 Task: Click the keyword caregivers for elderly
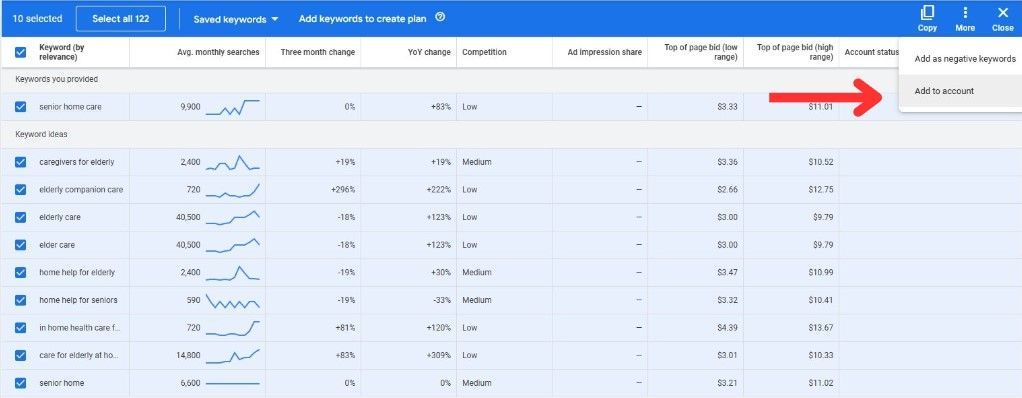[x=76, y=162]
